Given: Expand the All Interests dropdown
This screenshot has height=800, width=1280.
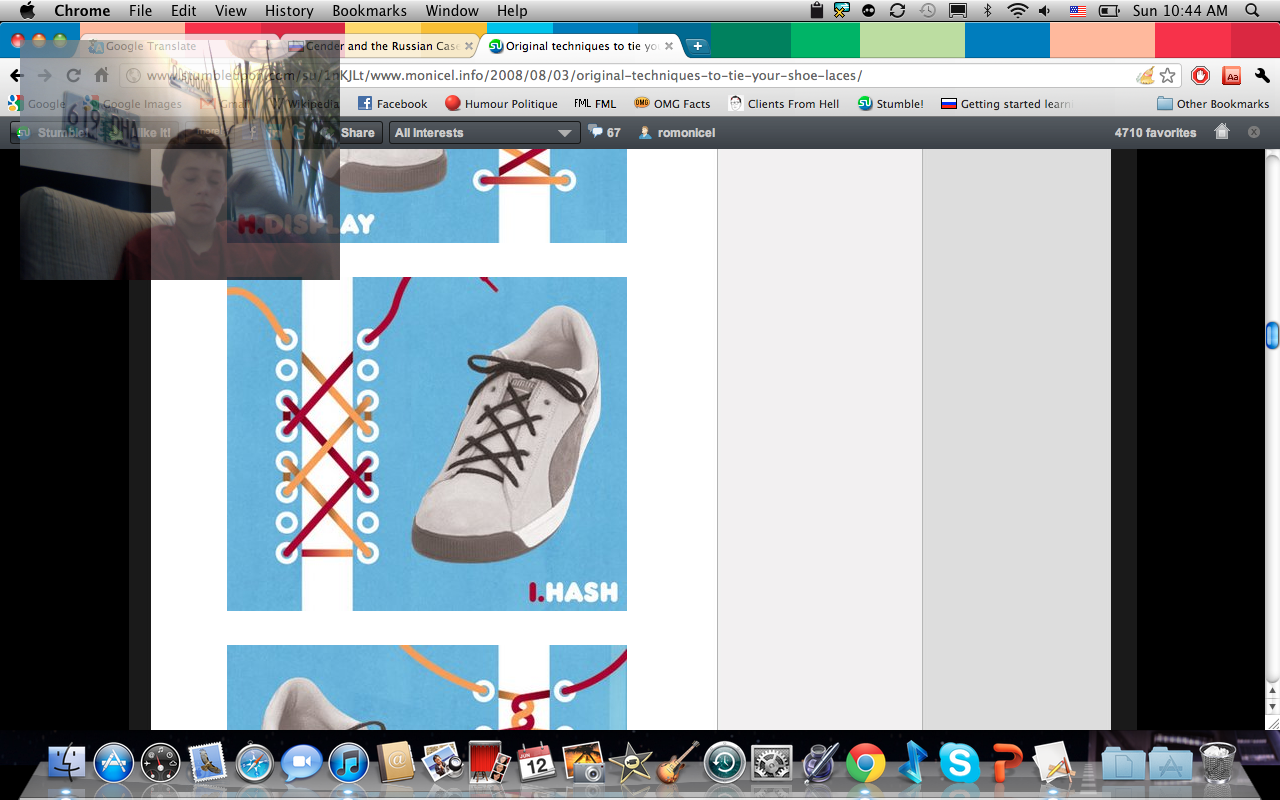Looking at the screenshot, I should coord(484,132).
